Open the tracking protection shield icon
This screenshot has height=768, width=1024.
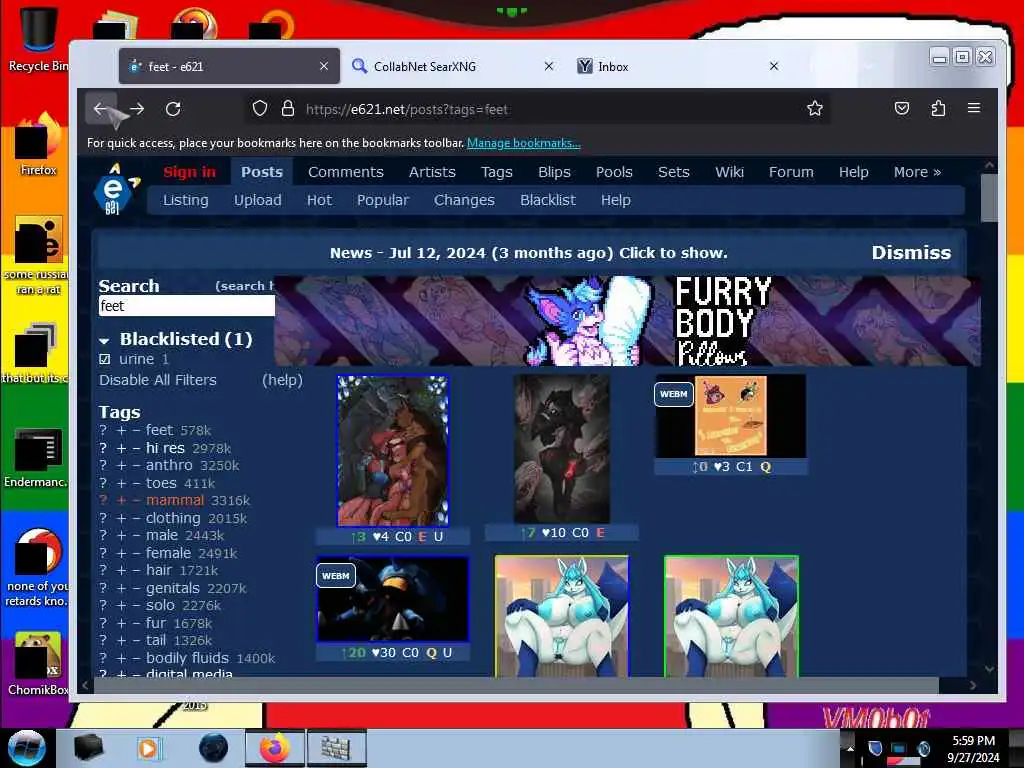tap(260, 108)
